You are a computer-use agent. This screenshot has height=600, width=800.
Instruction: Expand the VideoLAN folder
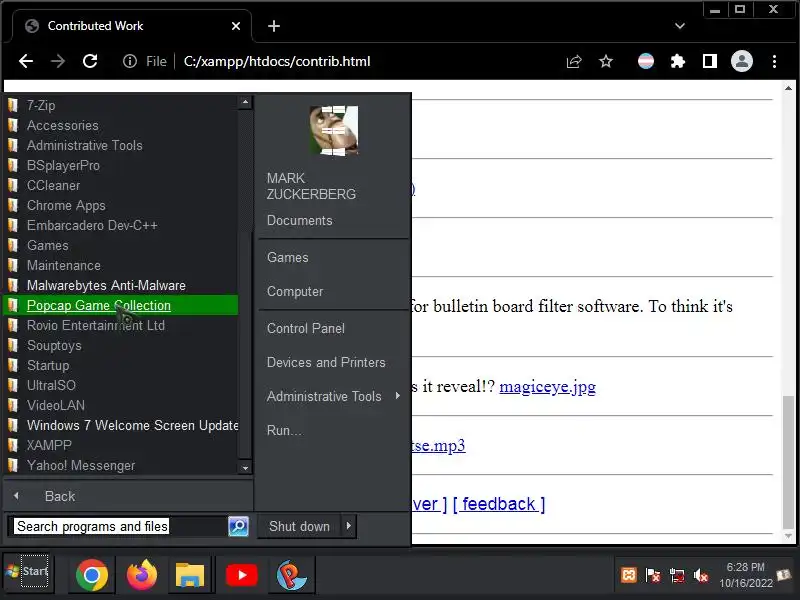point(120,405)
